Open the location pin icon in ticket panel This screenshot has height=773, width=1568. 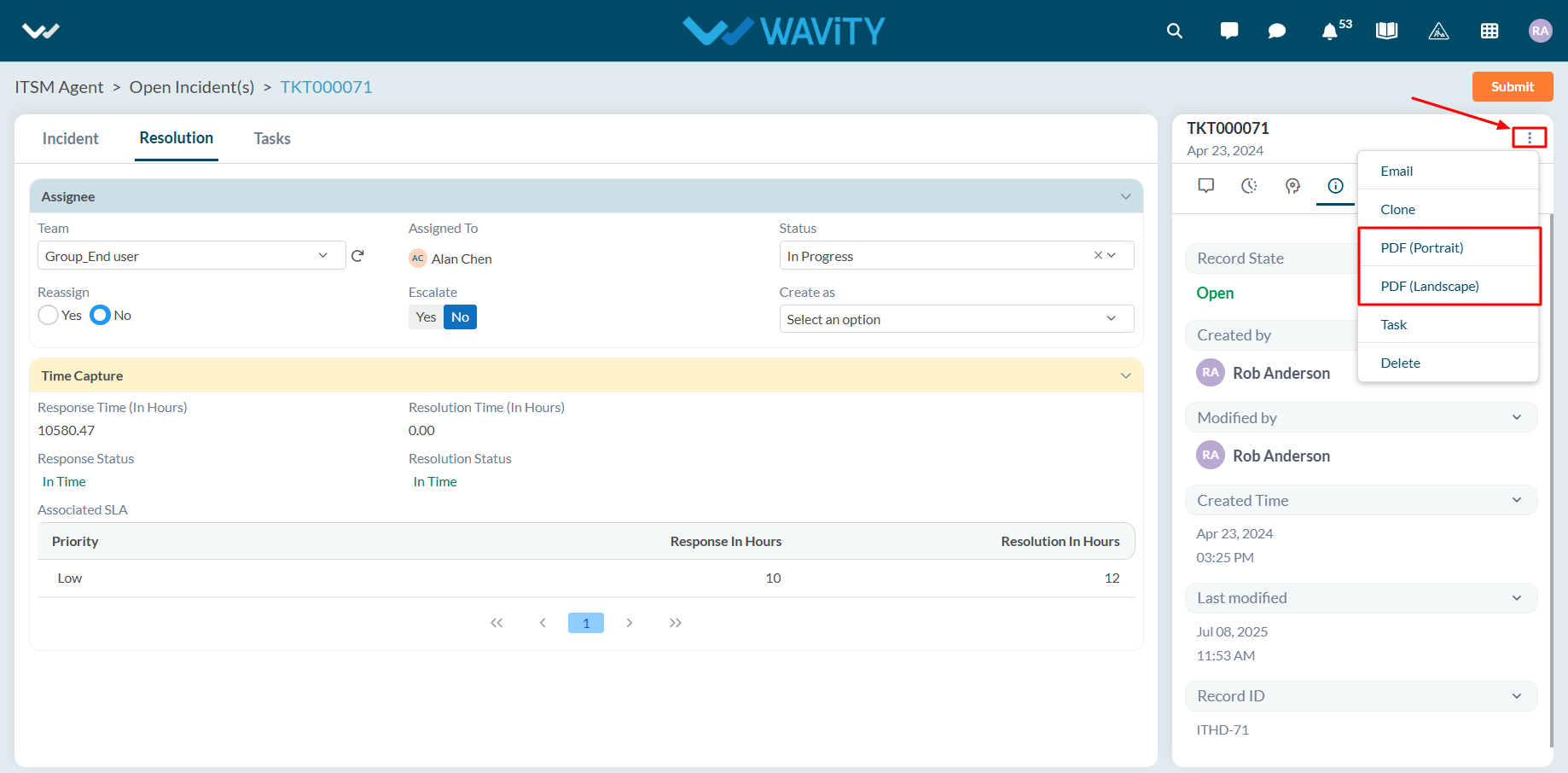click(x=1292, y=185)
